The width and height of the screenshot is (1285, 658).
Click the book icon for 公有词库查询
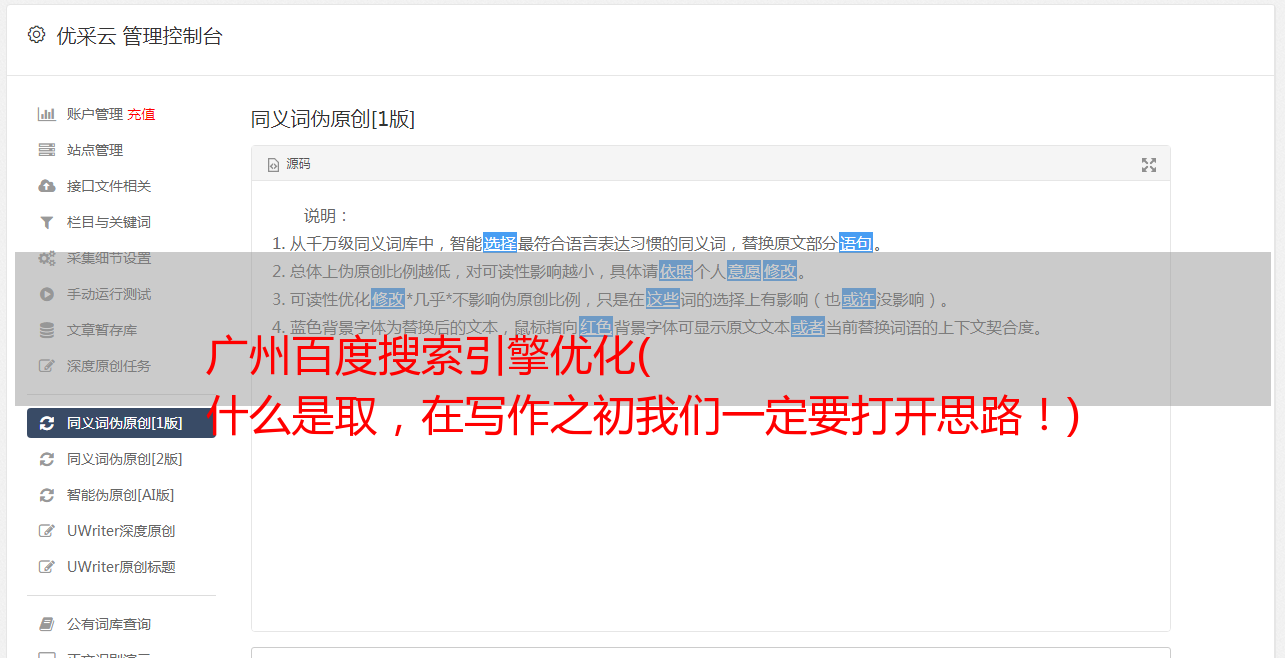(x=46, y=624)
